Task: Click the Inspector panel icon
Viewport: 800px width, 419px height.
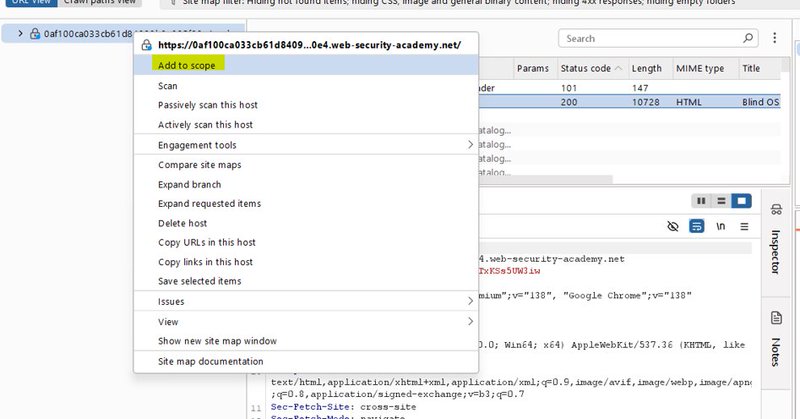Action: click(x=776, y=209)
